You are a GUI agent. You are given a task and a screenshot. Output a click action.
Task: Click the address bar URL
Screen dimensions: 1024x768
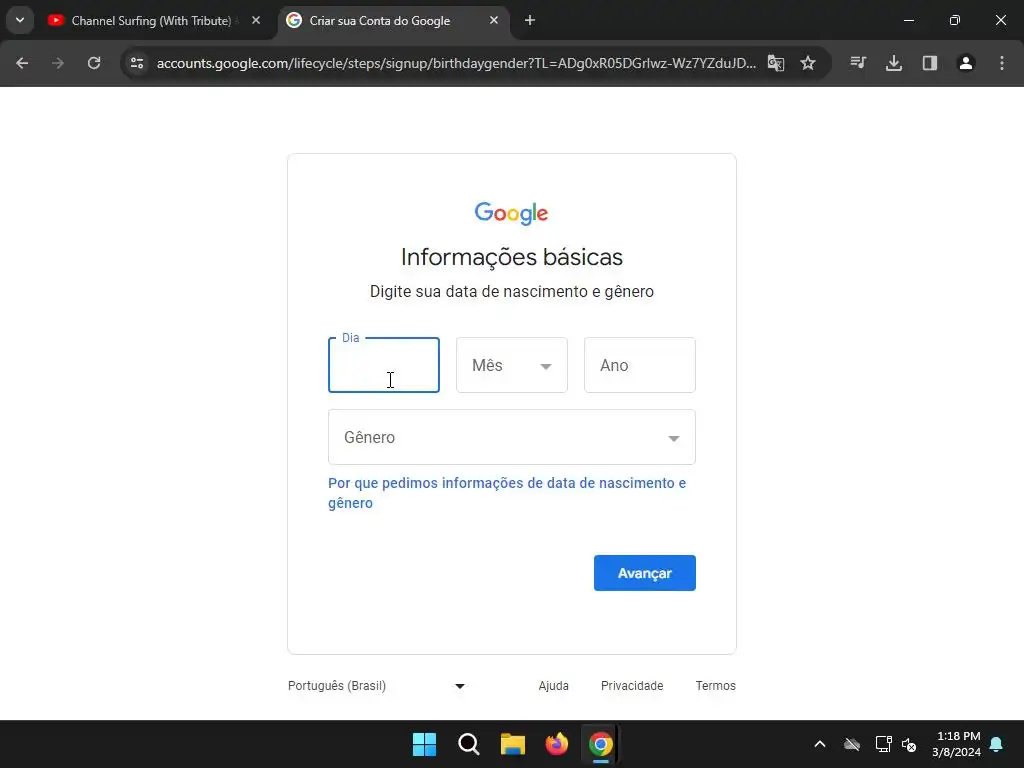click(456, 63)
